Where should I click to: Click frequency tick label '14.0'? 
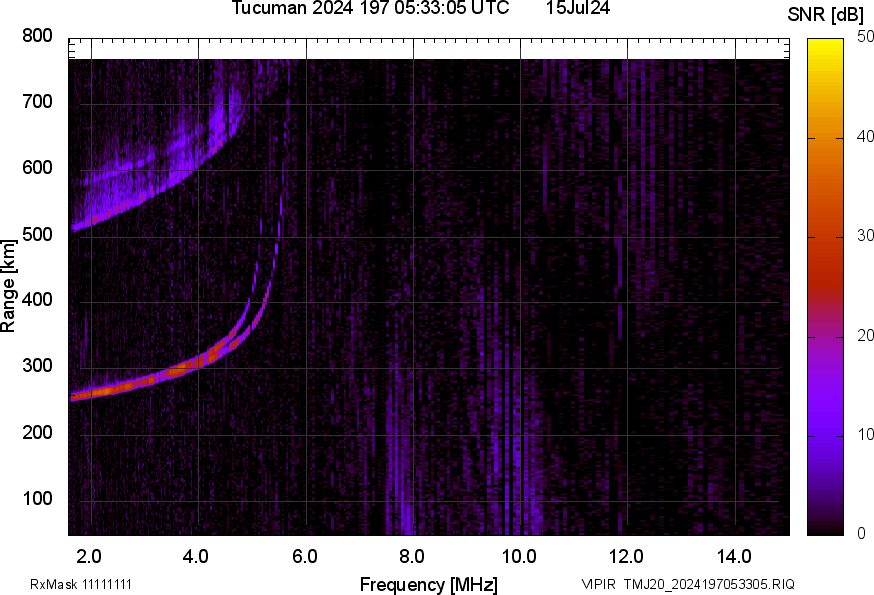point(734,557)
